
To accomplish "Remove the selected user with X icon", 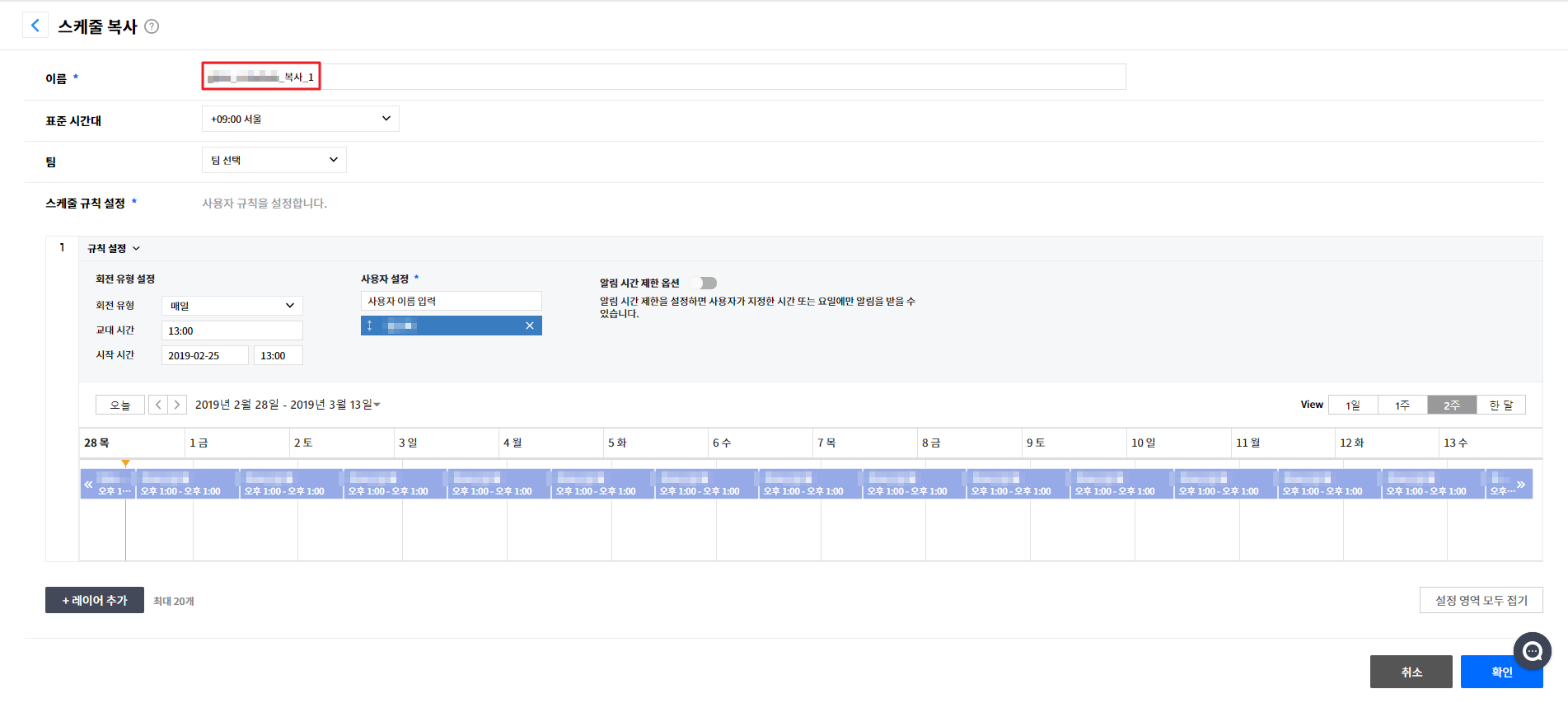I will (x=530, y=326).
